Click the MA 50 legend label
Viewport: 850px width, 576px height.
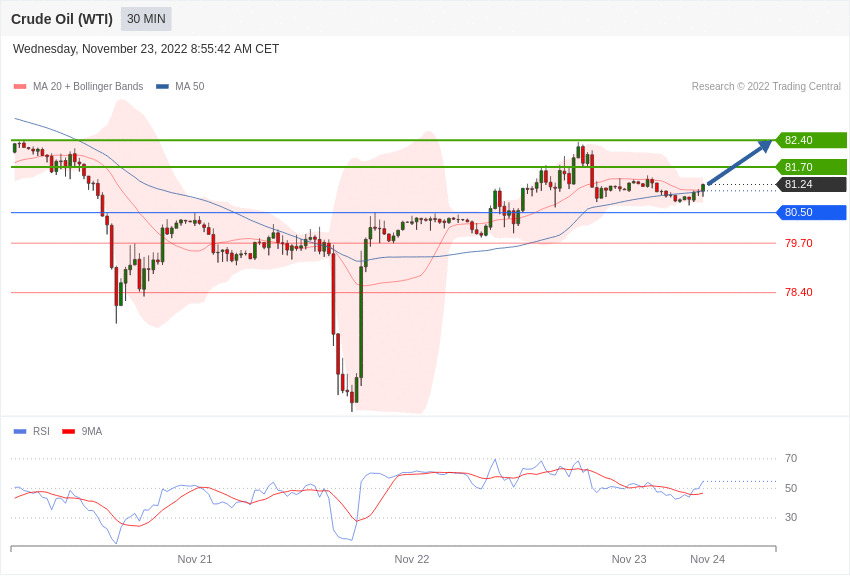pos(190,87)
